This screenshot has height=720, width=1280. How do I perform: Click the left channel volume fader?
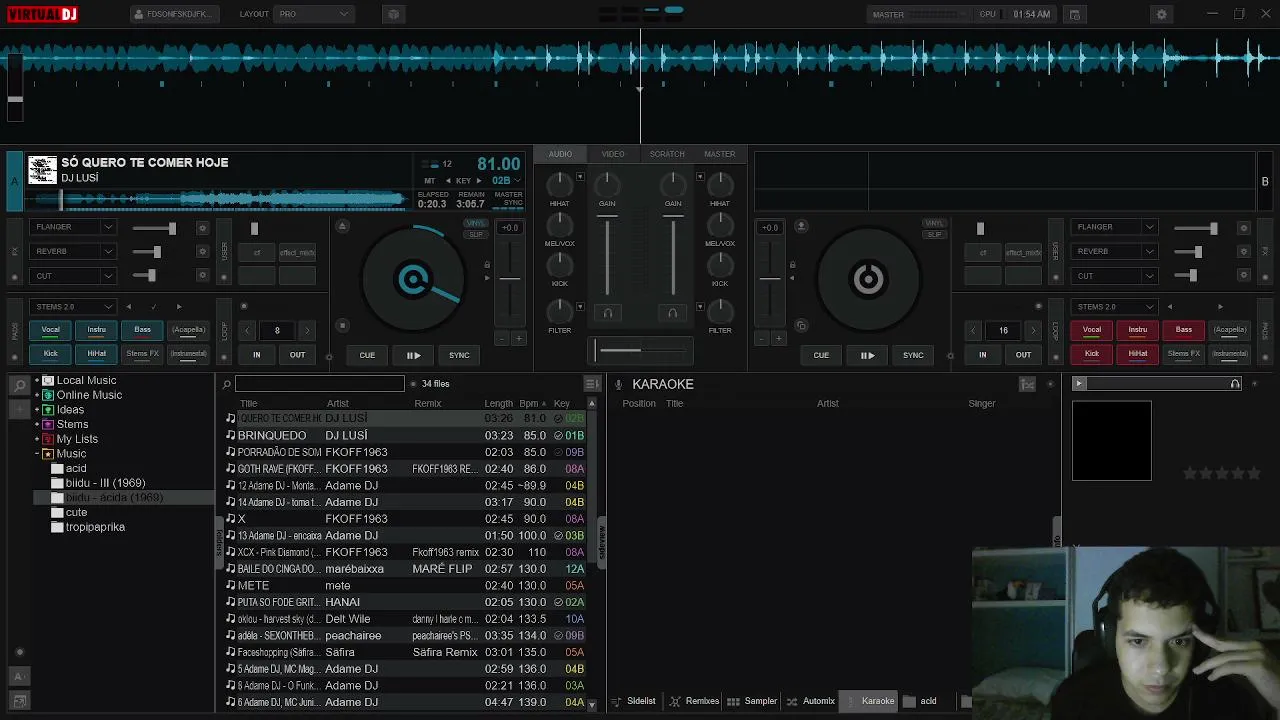coord(607,255)
